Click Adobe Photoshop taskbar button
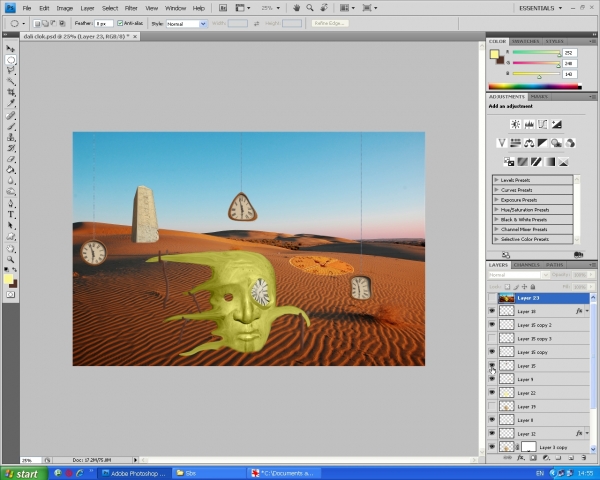600x480 pixels. pos(134,473)
